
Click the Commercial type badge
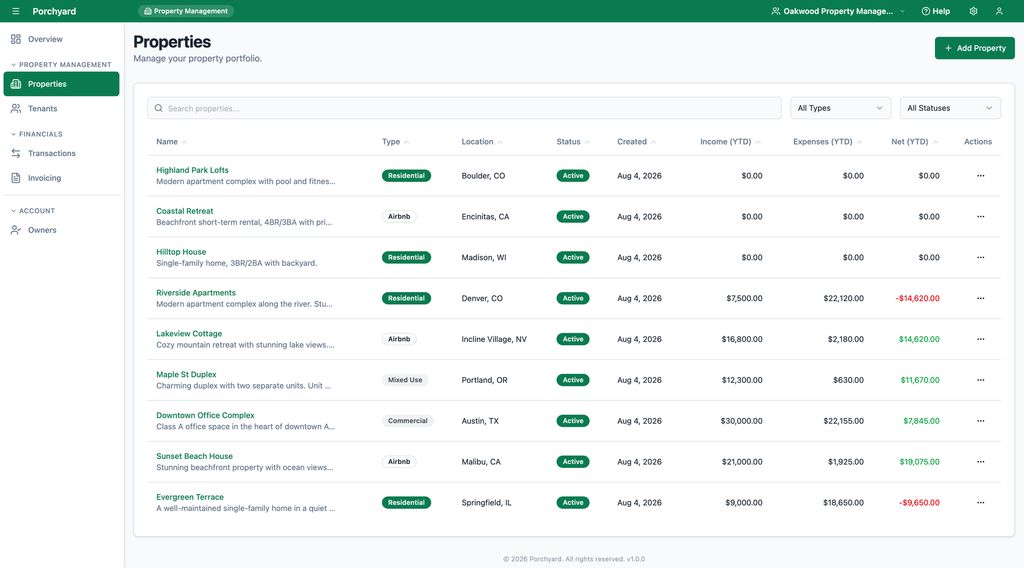coord(408,421)
